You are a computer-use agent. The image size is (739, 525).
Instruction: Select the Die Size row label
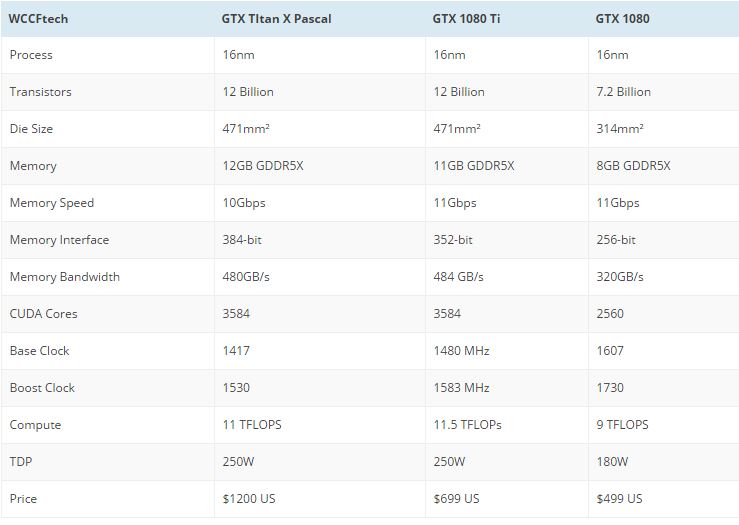coord(32,129)
